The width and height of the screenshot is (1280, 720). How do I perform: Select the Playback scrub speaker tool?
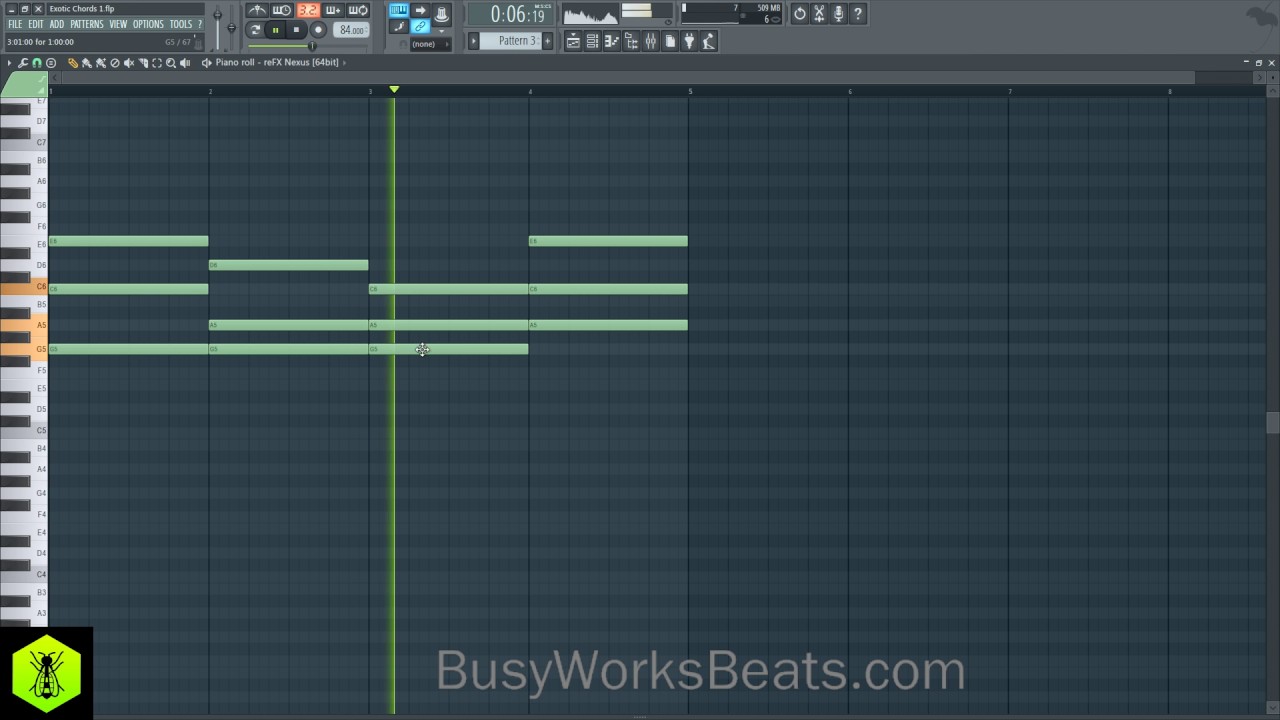[x=185, y=62]
